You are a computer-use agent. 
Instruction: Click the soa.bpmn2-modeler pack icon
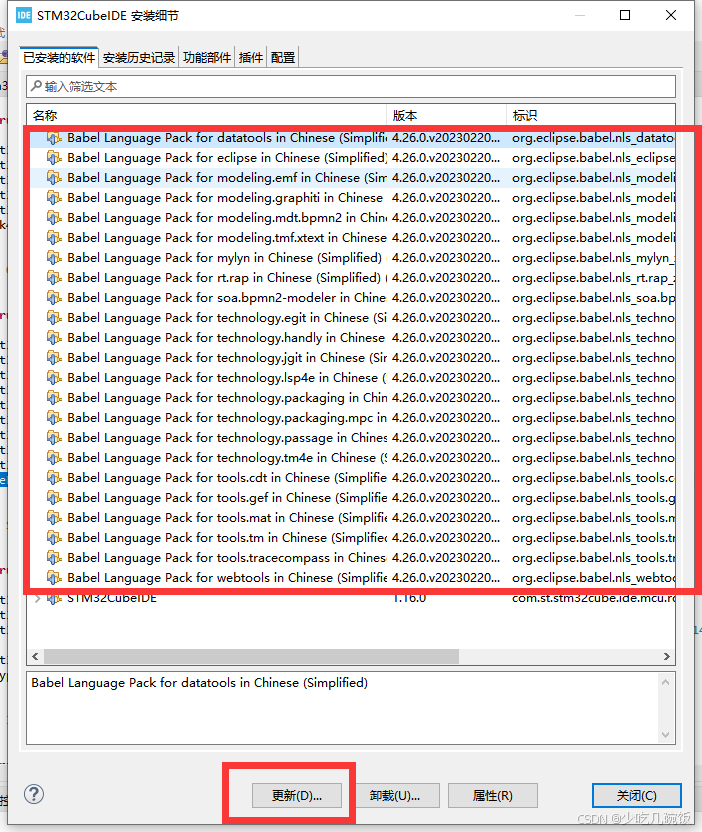point(54,298)
